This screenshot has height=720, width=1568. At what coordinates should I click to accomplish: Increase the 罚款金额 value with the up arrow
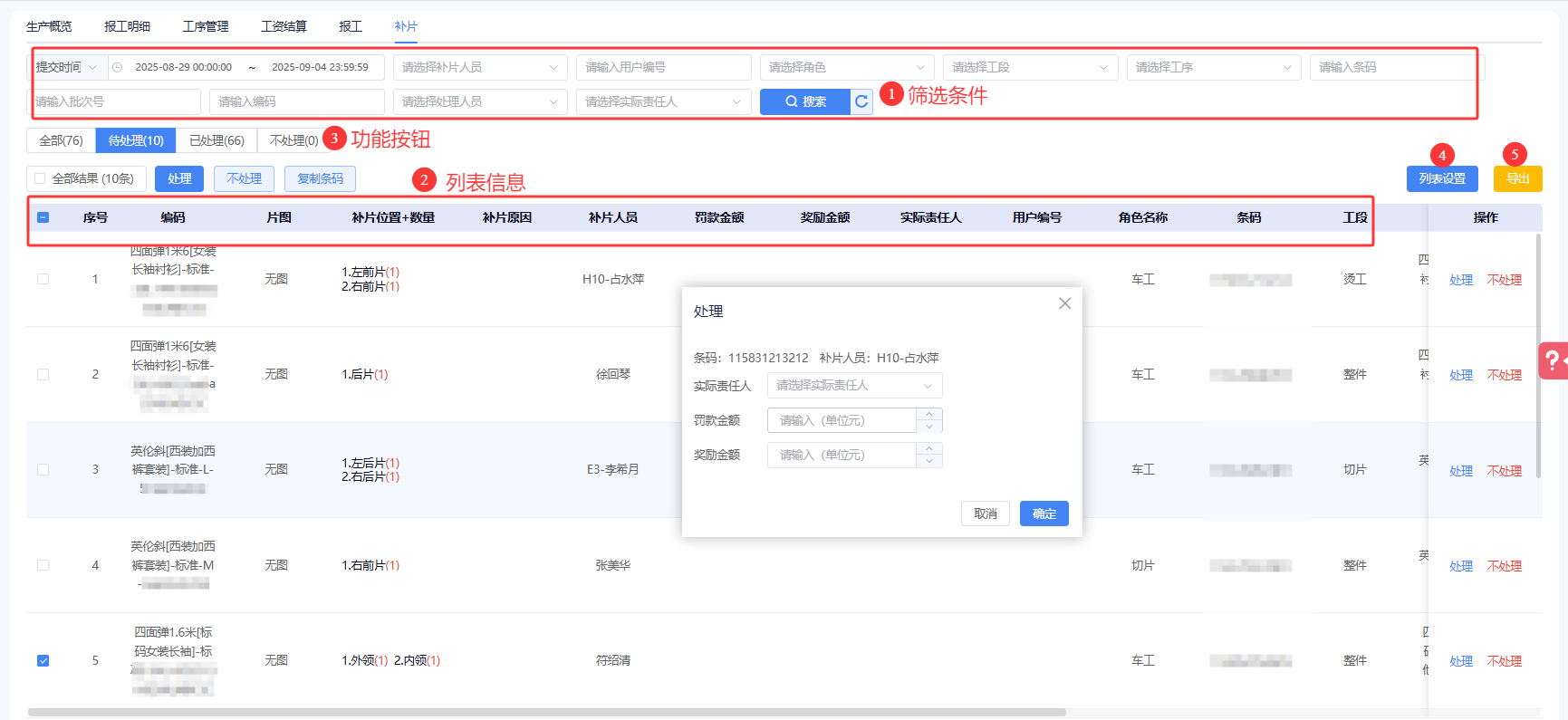tap(929, 414)
